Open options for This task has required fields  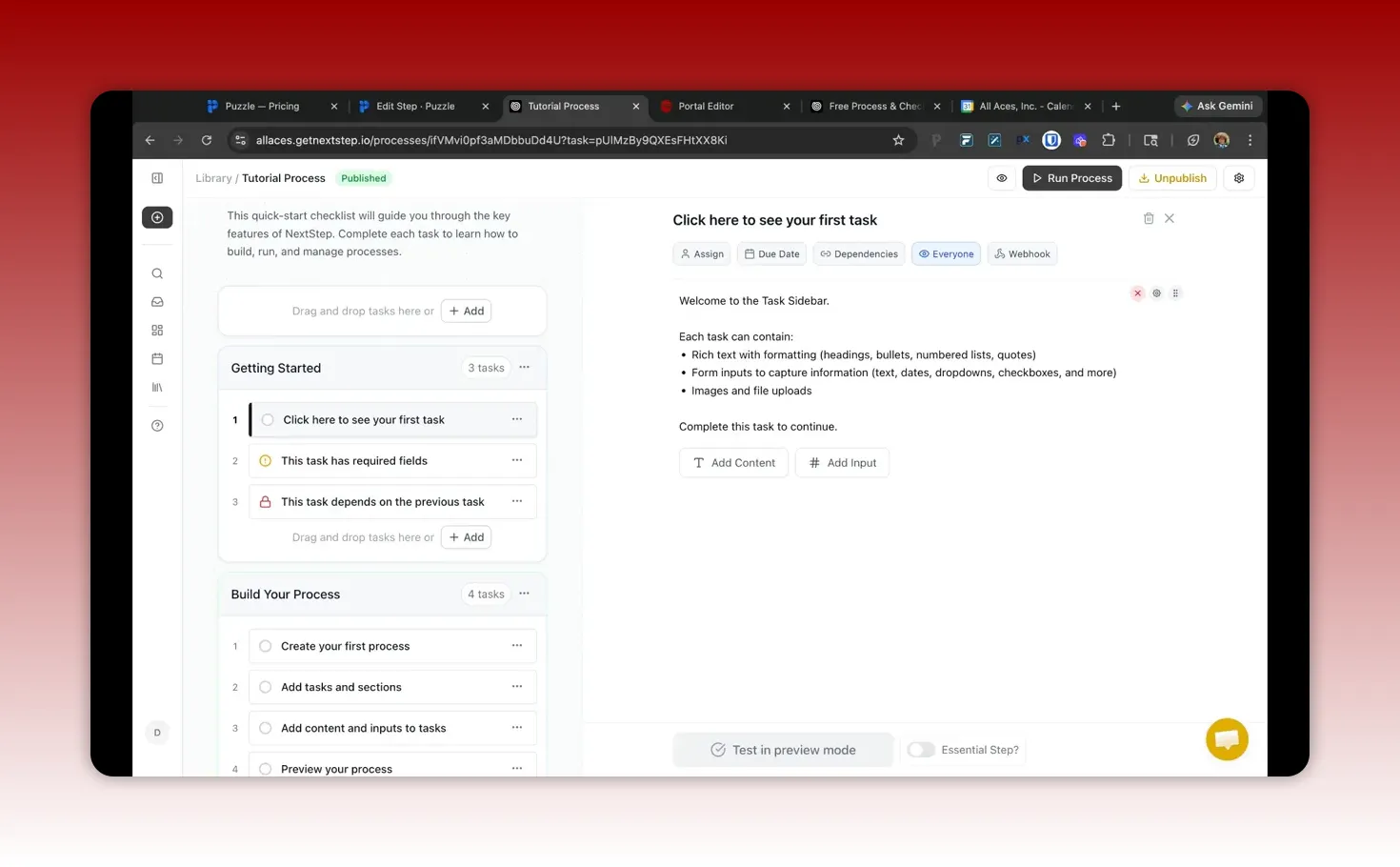517,460
